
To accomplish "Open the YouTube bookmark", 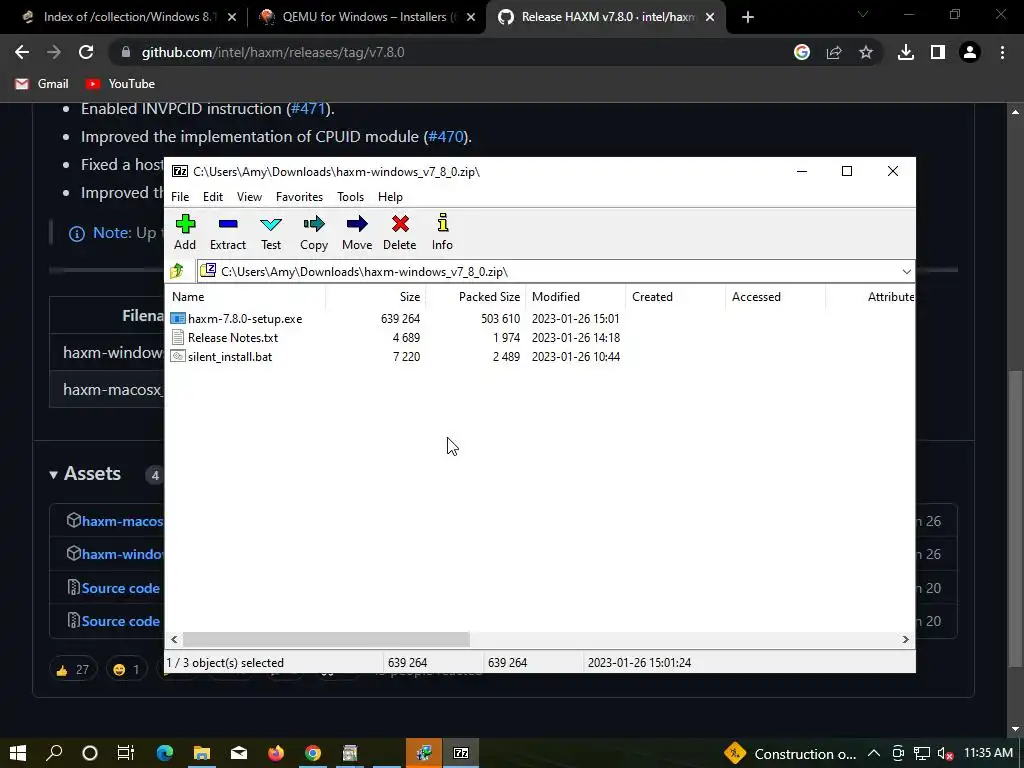I will (120, 84).
